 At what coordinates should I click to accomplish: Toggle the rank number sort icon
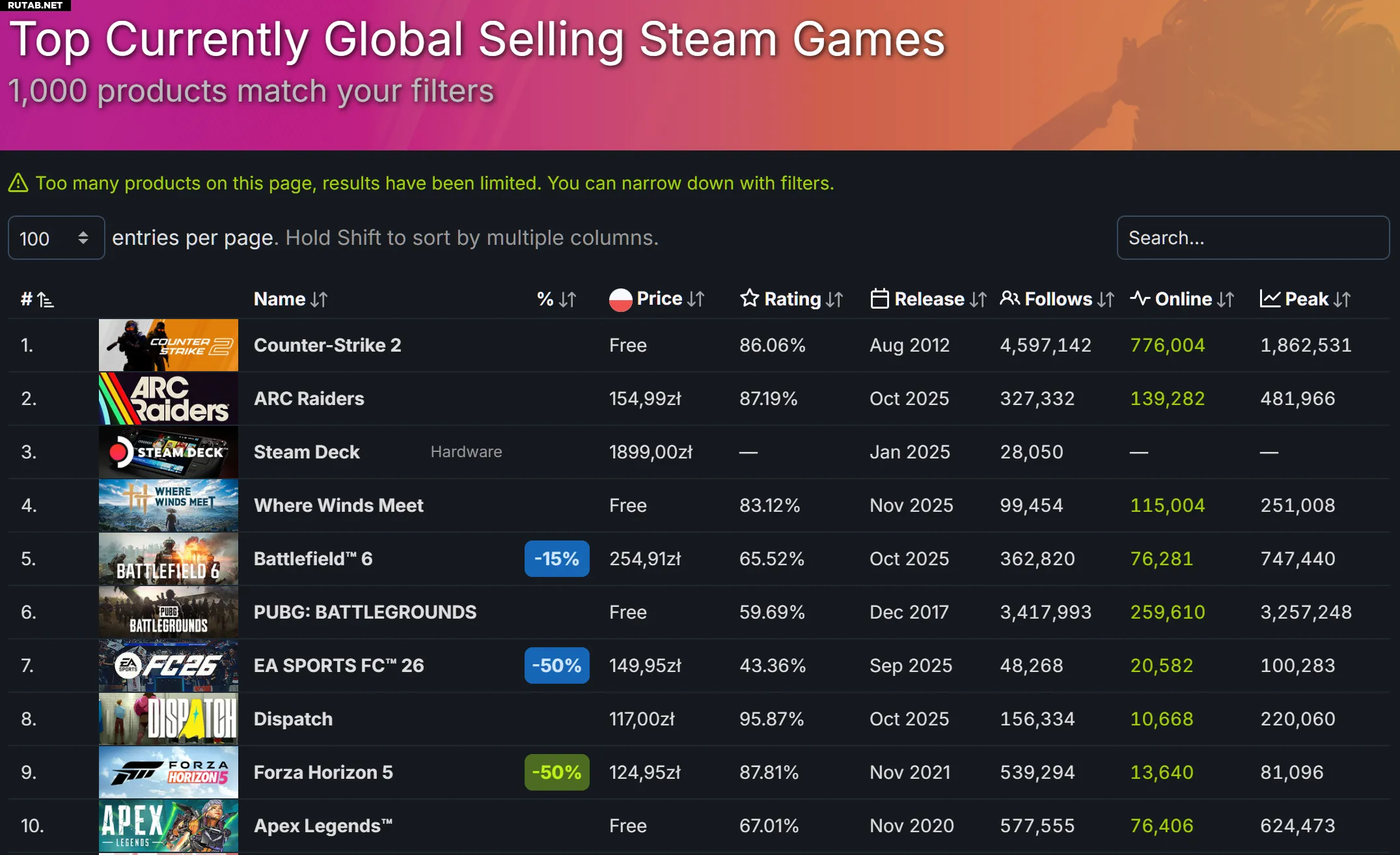tap(45, 300)
